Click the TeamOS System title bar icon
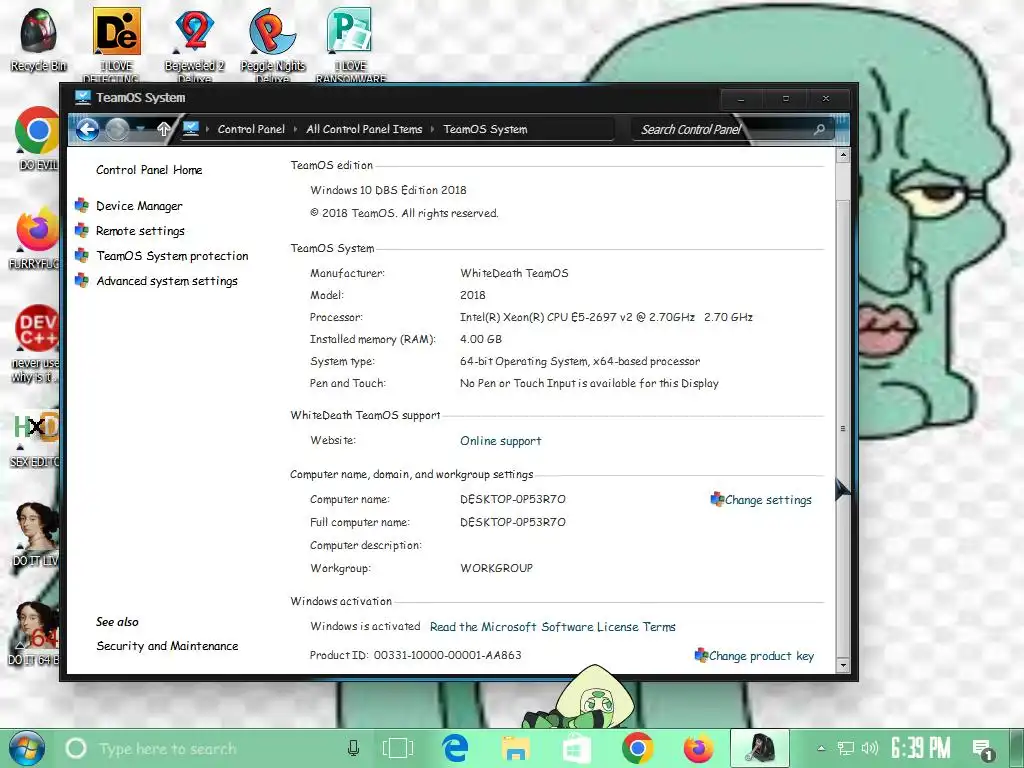This screenshot has width=1024, height=768. click(82, 98)
